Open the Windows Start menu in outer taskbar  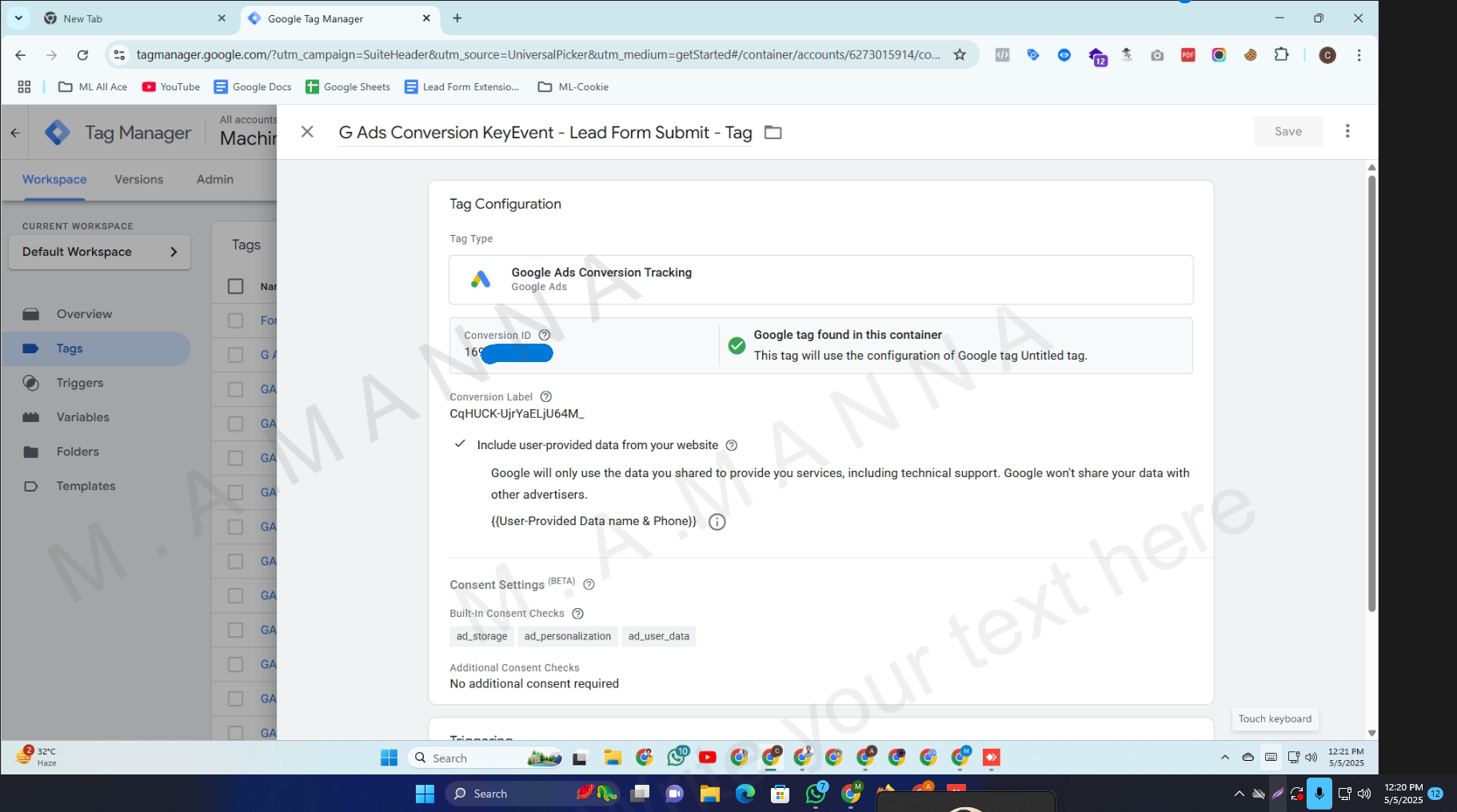(x=425, y=794)
